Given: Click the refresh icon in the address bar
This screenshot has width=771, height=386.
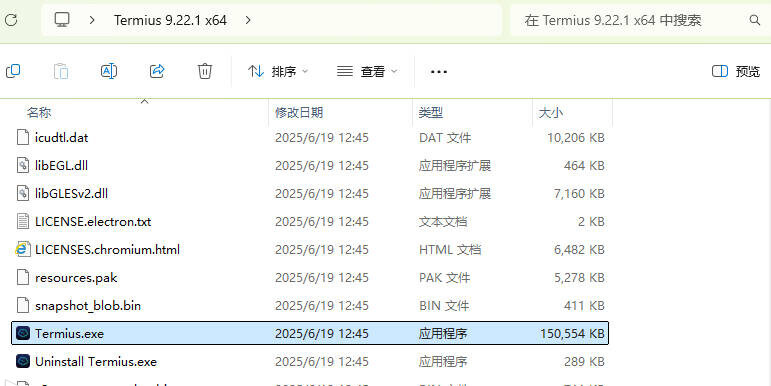Looking at the screenshot, I should pos(11,20).
